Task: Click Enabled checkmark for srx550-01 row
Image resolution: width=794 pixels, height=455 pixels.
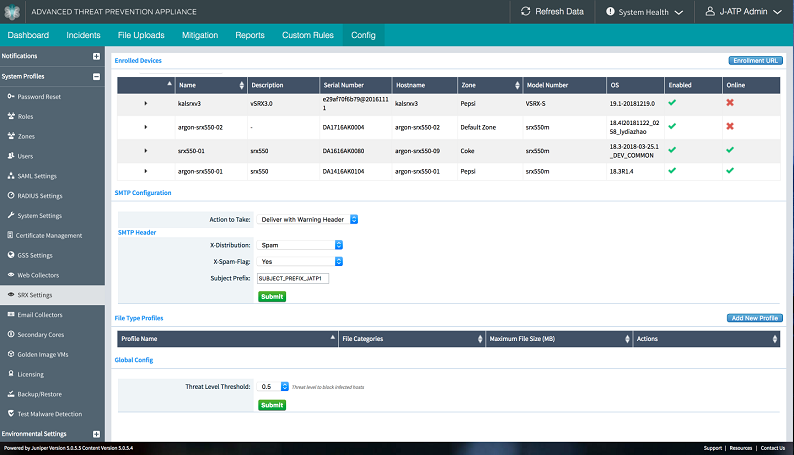Action: click(x=672, y=151)
